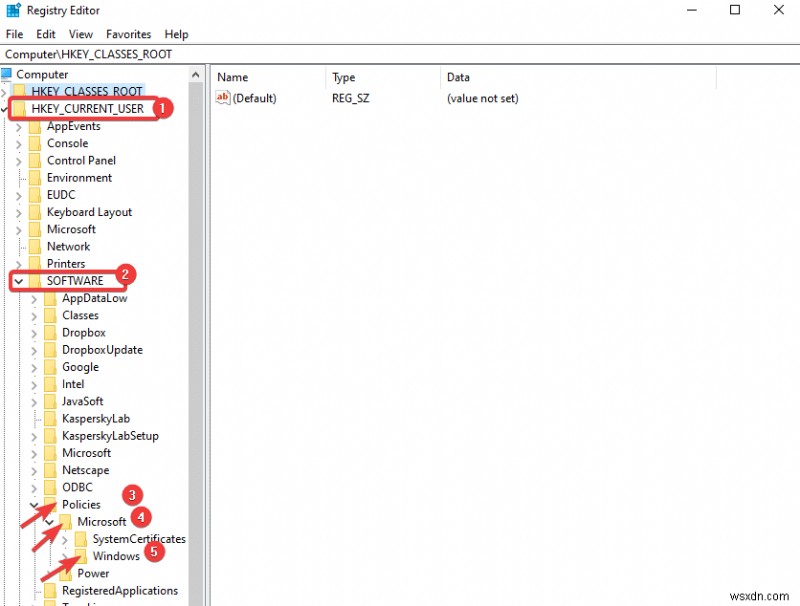Click the ab string-value icon beside (Default)
Image resolution: width=800 pixels, height=606 pixels.
coord(222,98)
